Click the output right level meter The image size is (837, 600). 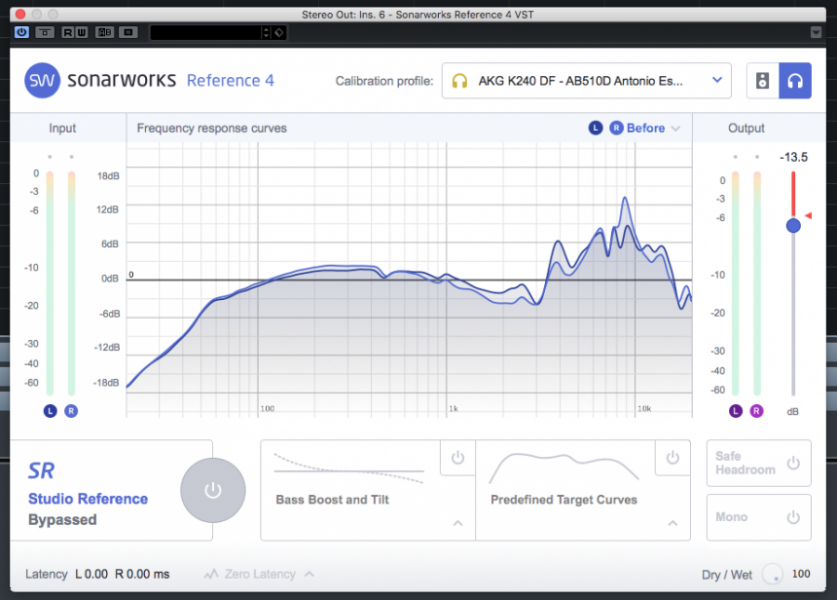[x=756, y=283]
